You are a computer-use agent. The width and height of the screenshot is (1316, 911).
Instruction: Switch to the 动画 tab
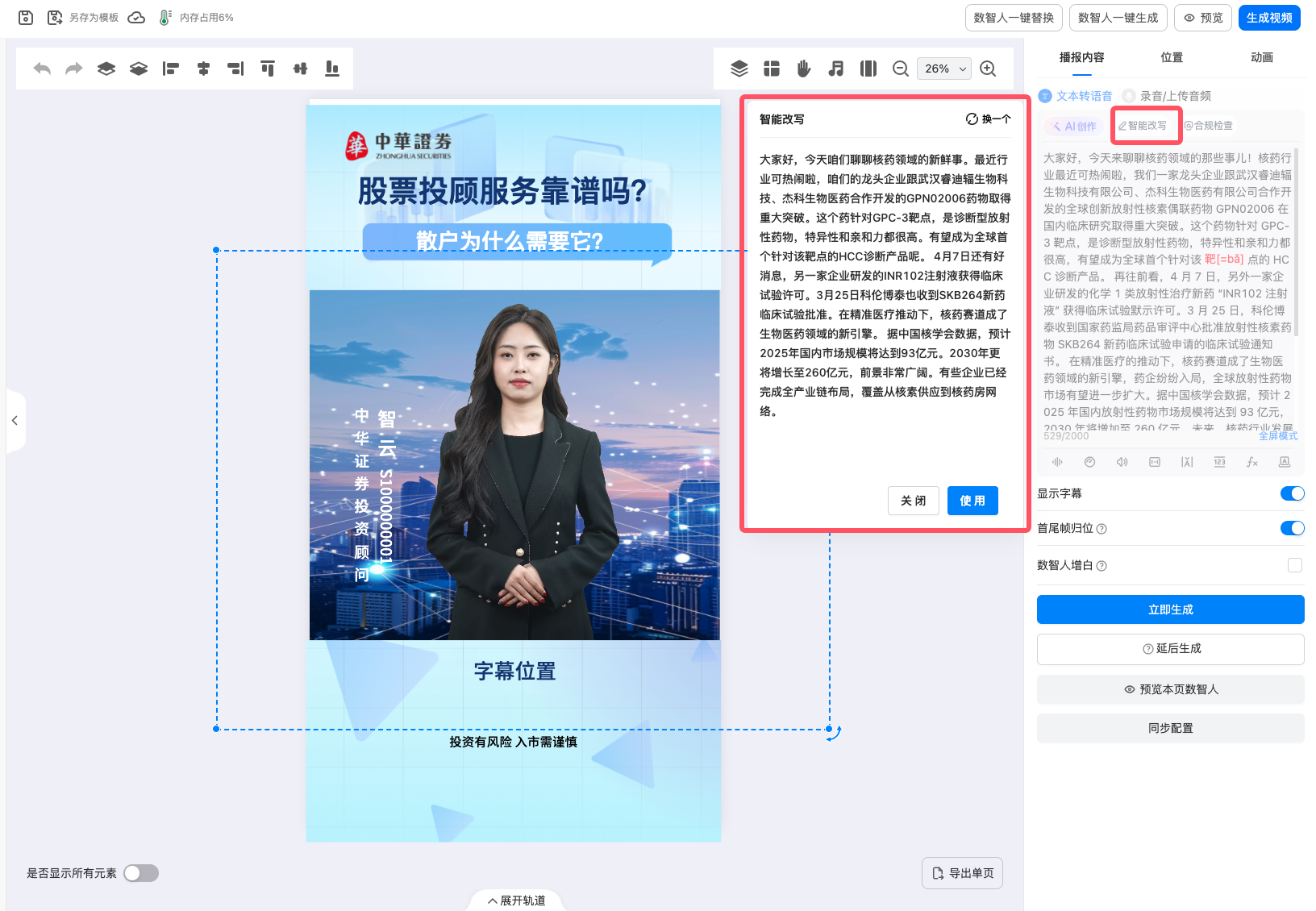tap(1261, 57)
